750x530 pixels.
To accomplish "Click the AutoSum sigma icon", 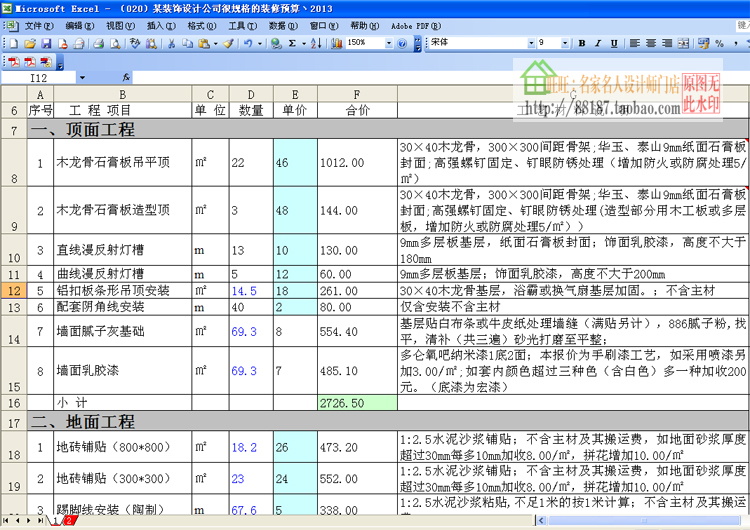I will 292,44.
